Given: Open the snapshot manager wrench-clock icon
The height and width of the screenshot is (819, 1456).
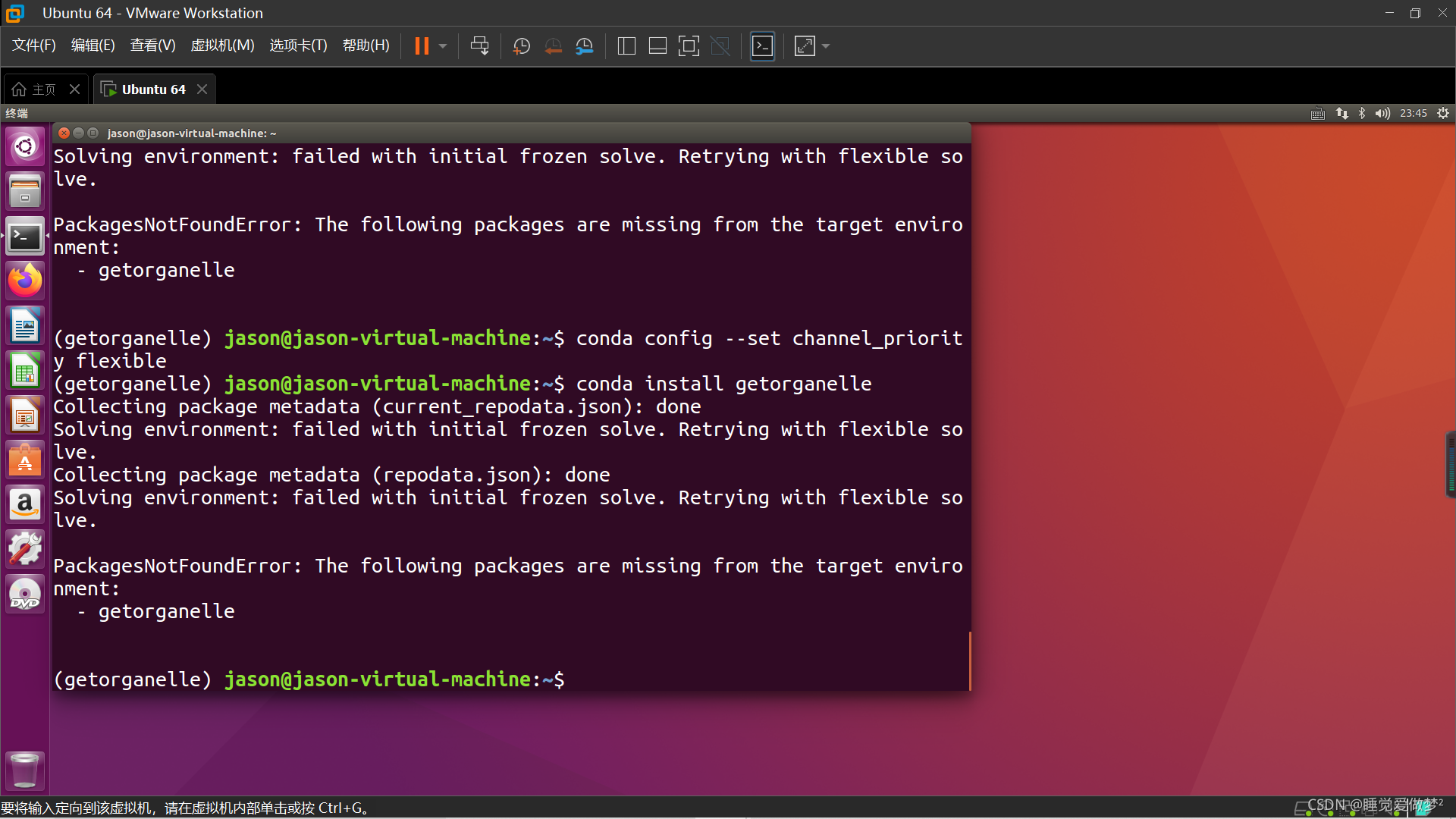Looking at the screenshot, I should tap(584, 46).
